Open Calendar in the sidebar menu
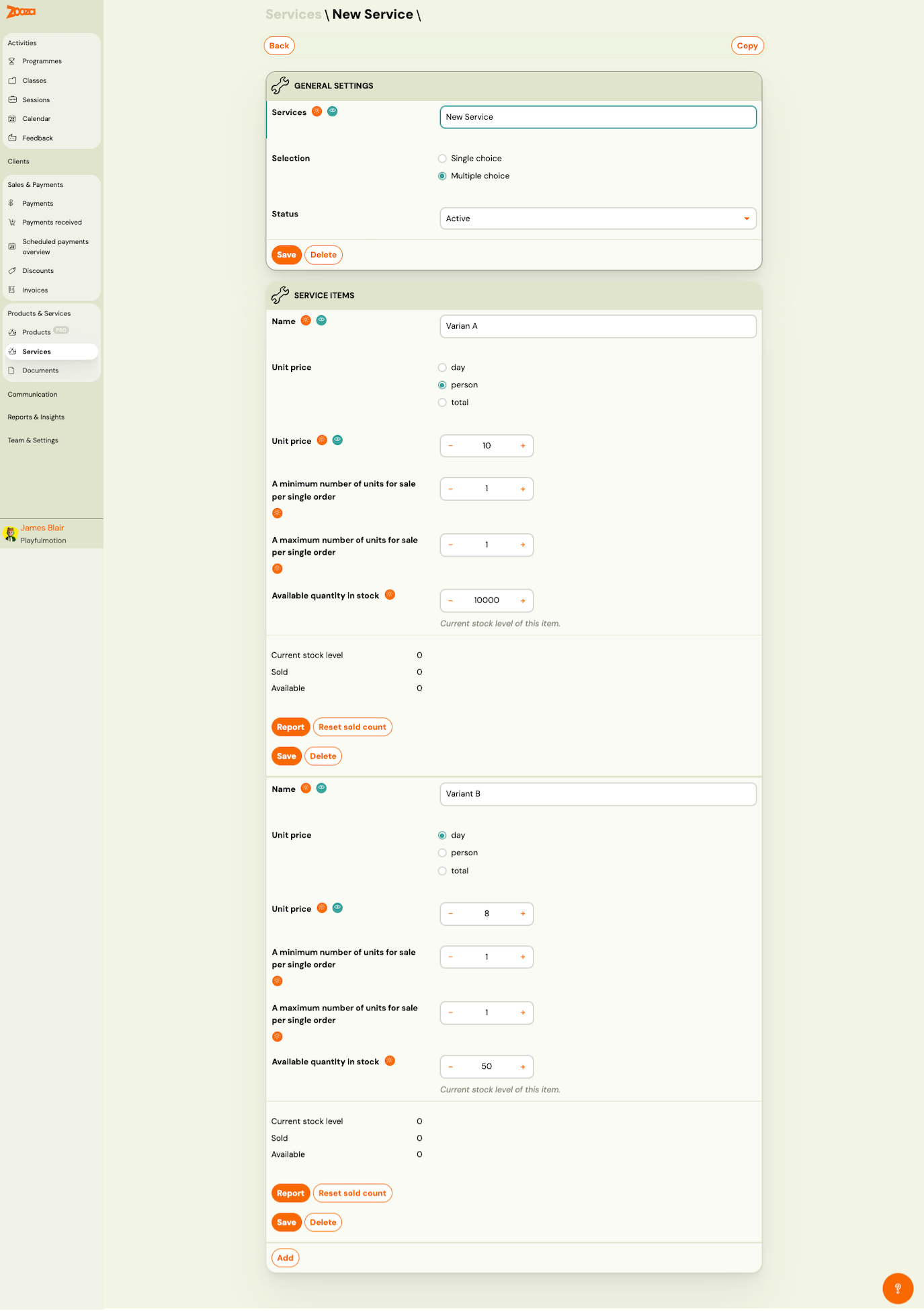 36,119
